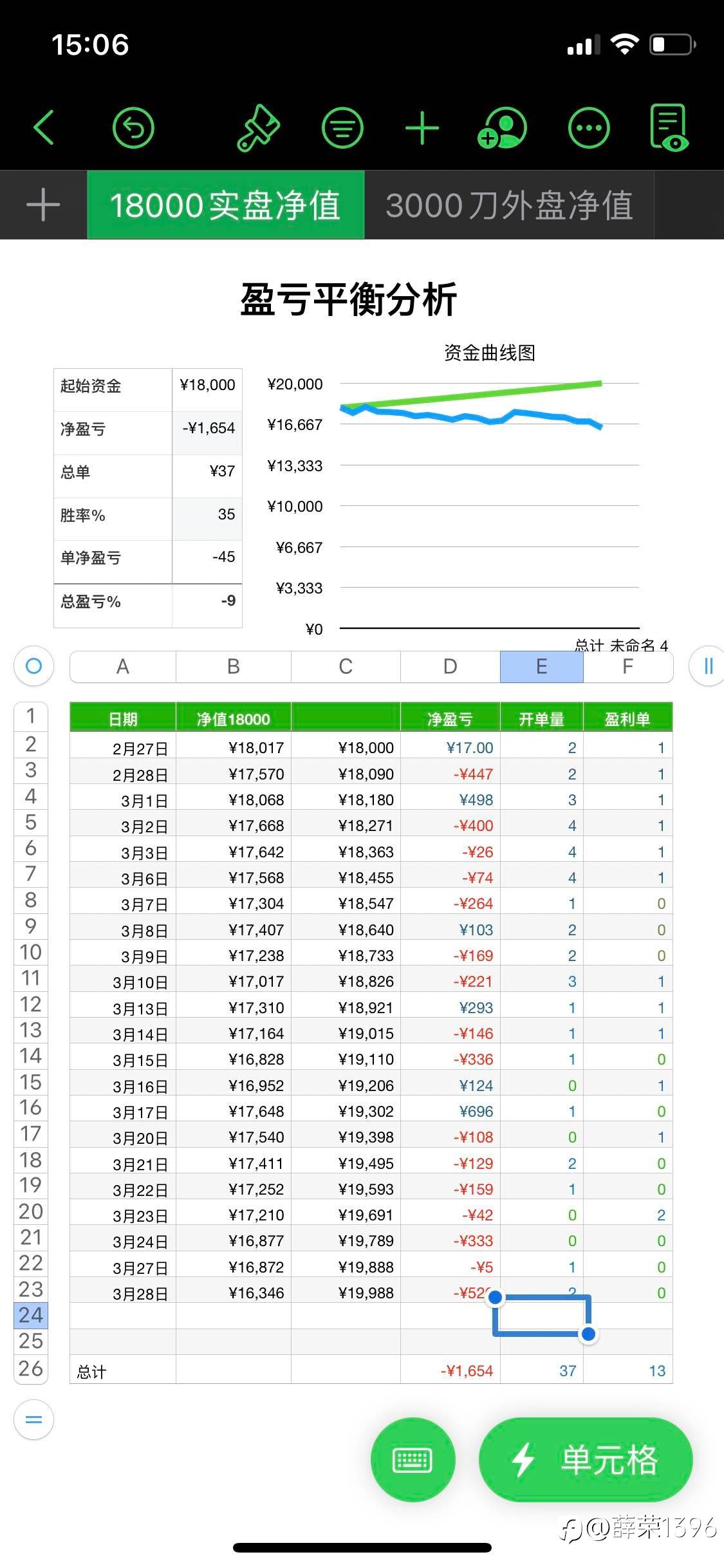Open the collaborate add-person icon
This screenshot has height=1568, width=724.
coord(503,127)
